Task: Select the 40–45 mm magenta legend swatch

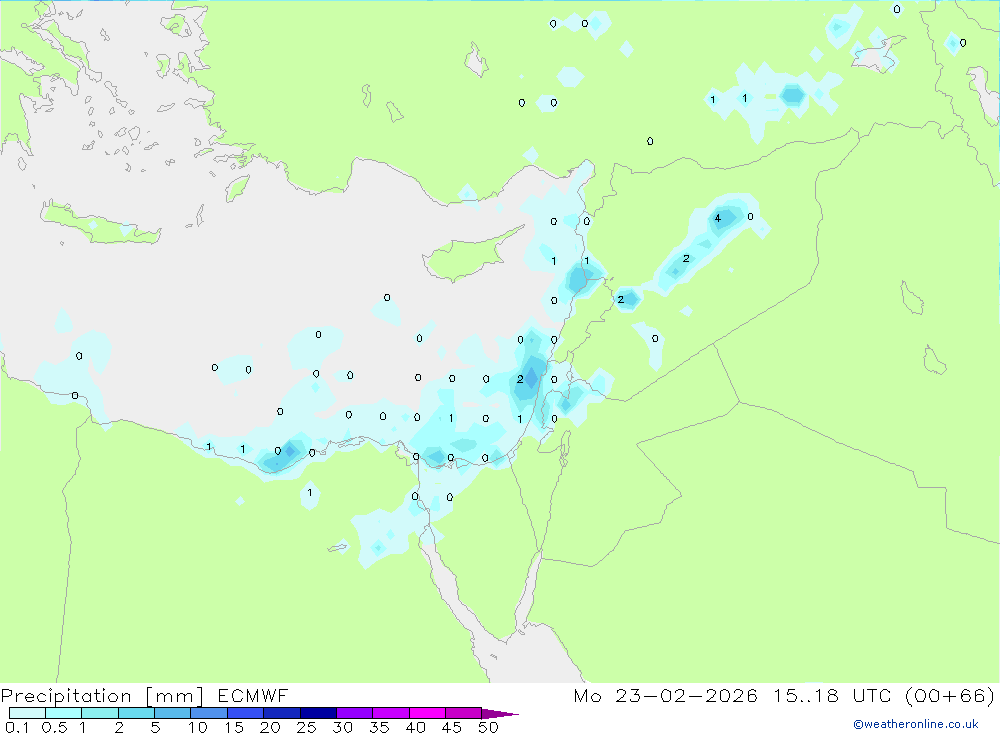Action: [427, 713]
